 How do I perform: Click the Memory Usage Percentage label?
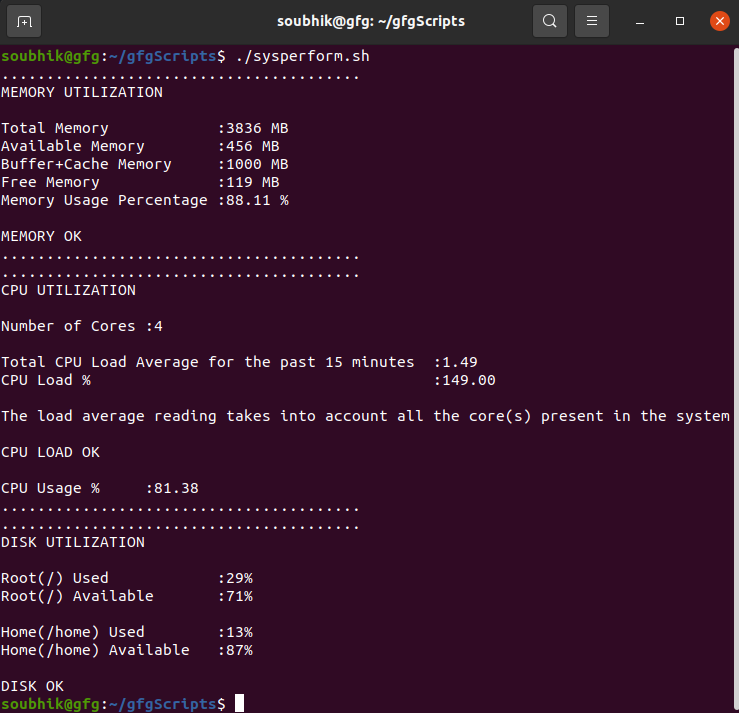click(104, 200)
